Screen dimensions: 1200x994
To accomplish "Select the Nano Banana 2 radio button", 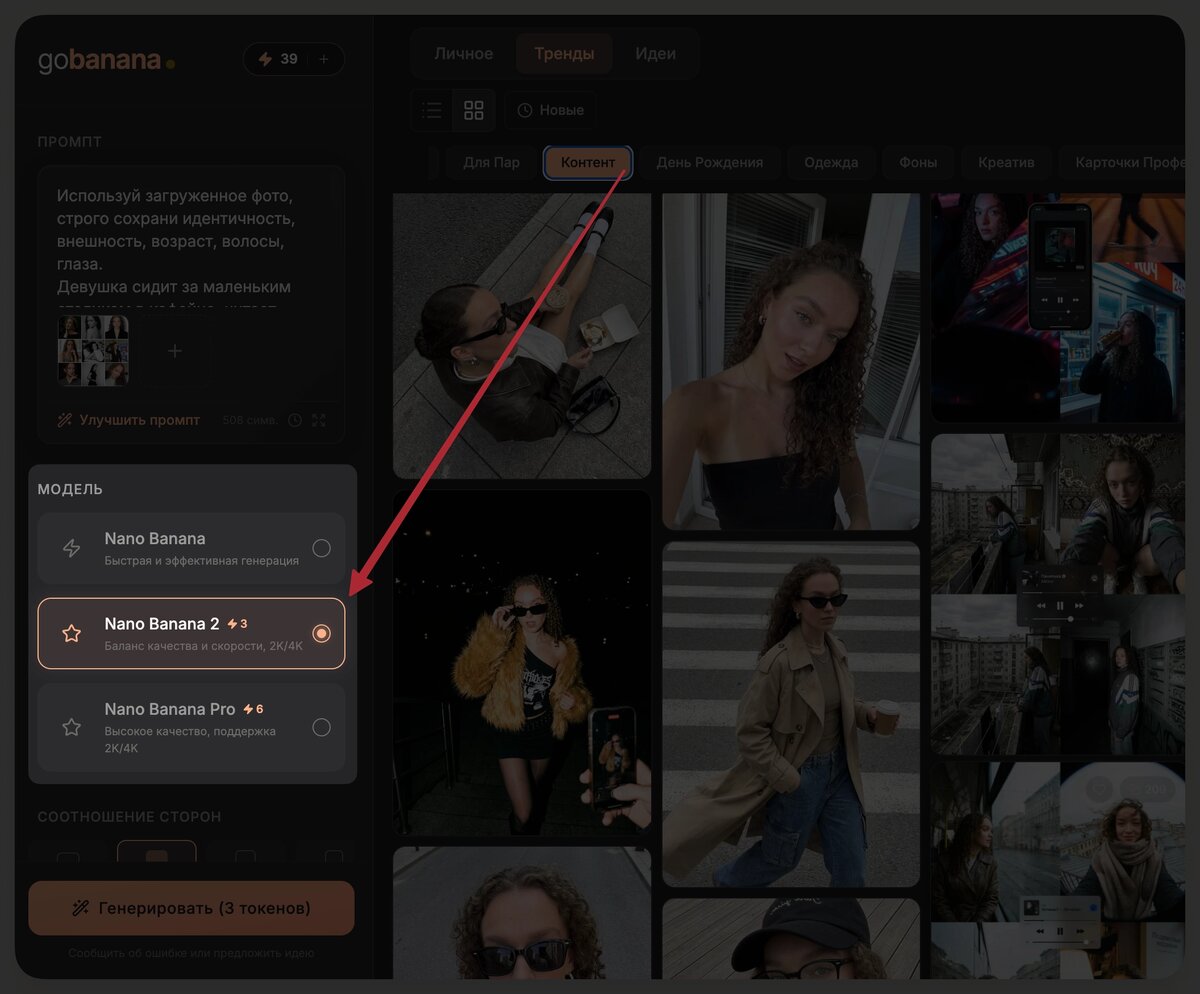I will pos(321,633).
